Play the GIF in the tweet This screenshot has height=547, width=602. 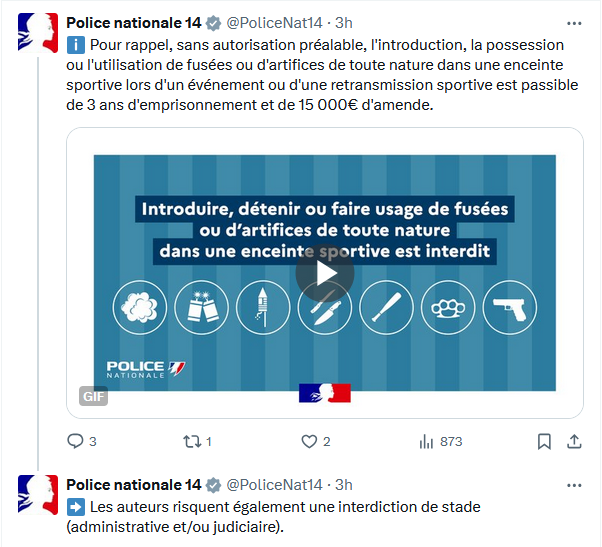[324, 272]
